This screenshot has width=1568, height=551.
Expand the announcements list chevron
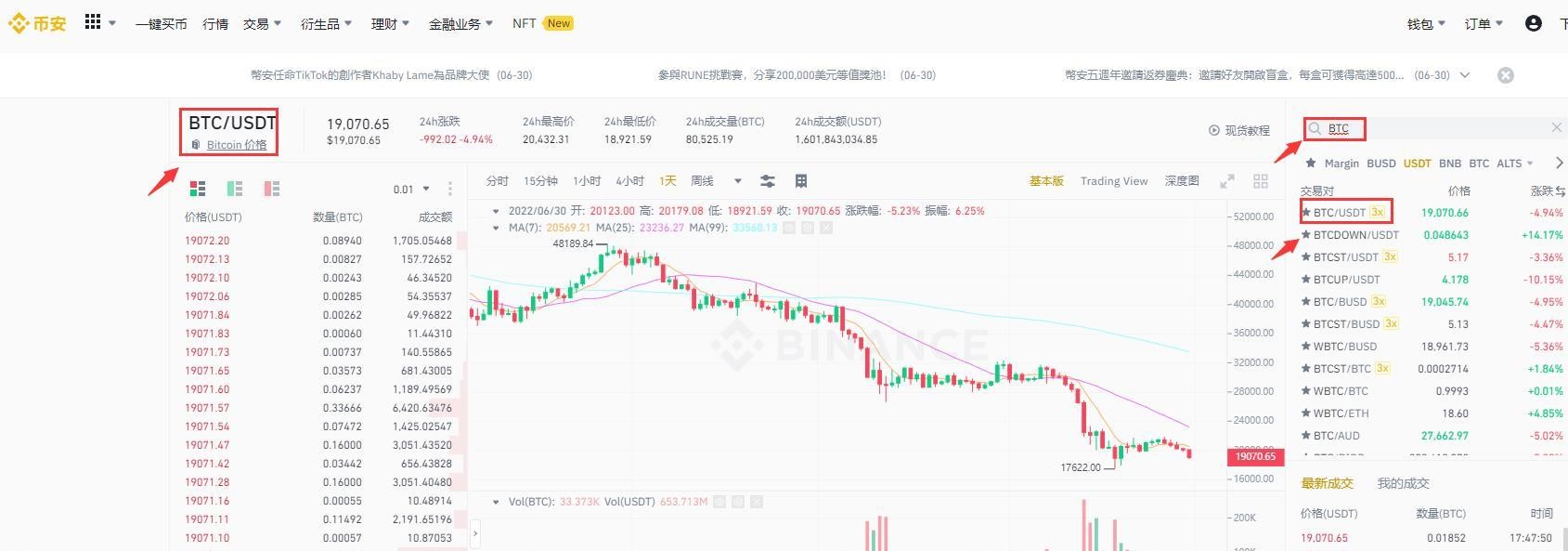click(1465, 75)
